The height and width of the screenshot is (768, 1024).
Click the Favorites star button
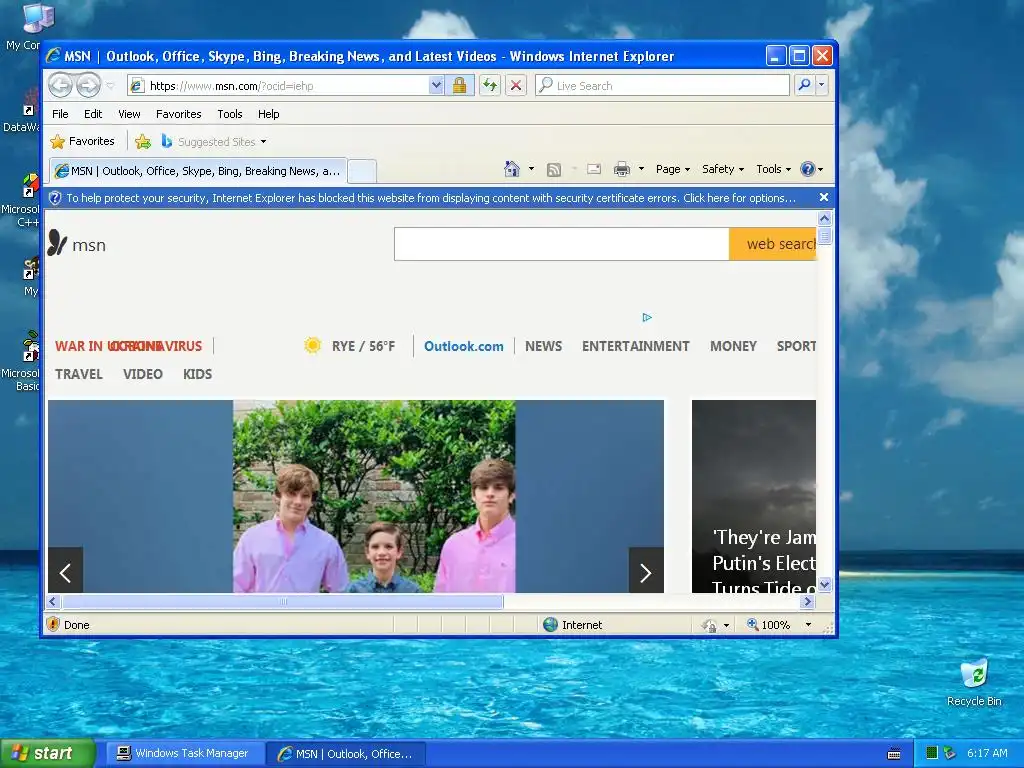(82, 141)
